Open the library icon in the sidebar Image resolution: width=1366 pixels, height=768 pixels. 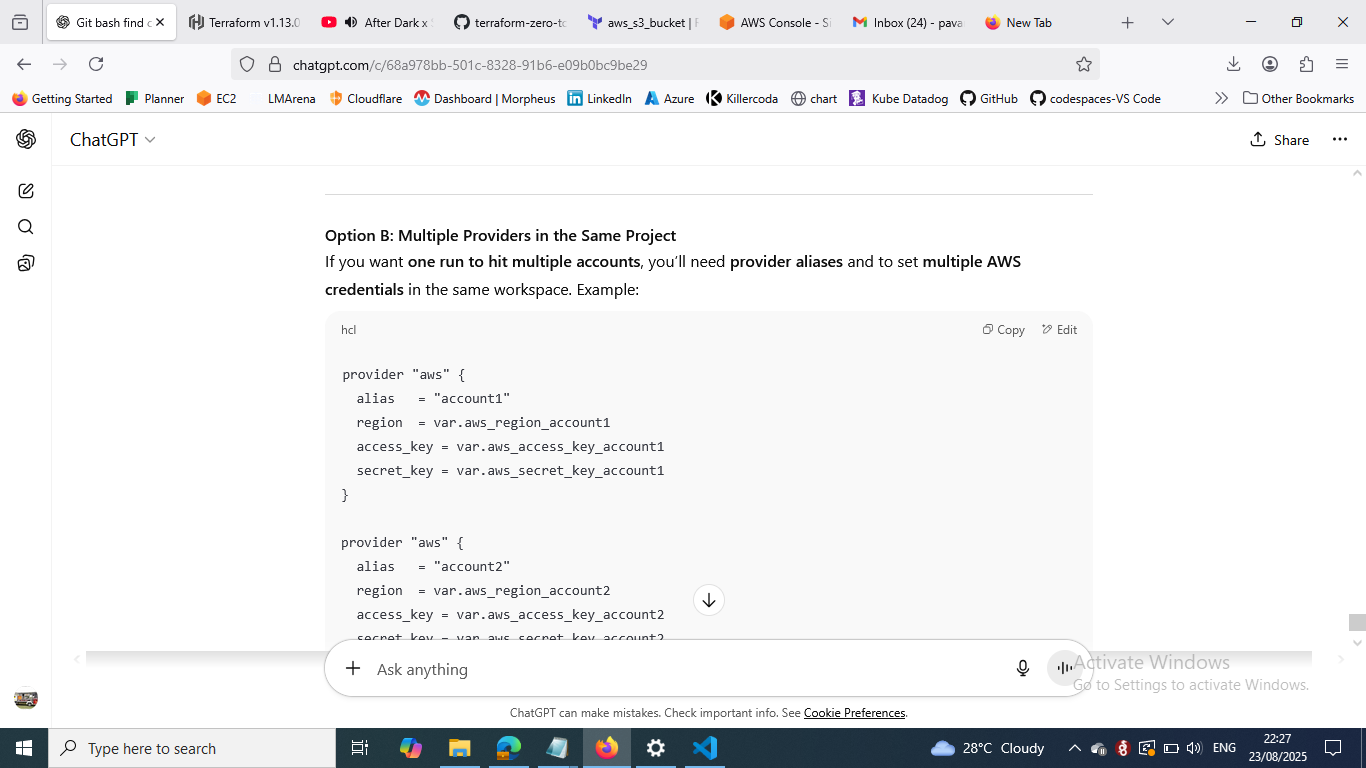point(26,263)
